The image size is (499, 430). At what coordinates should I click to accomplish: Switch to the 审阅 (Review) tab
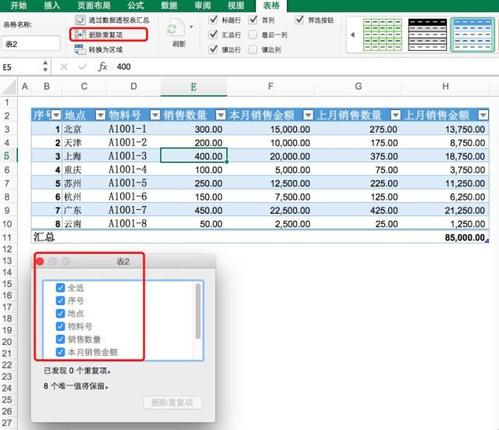(202, 5)
